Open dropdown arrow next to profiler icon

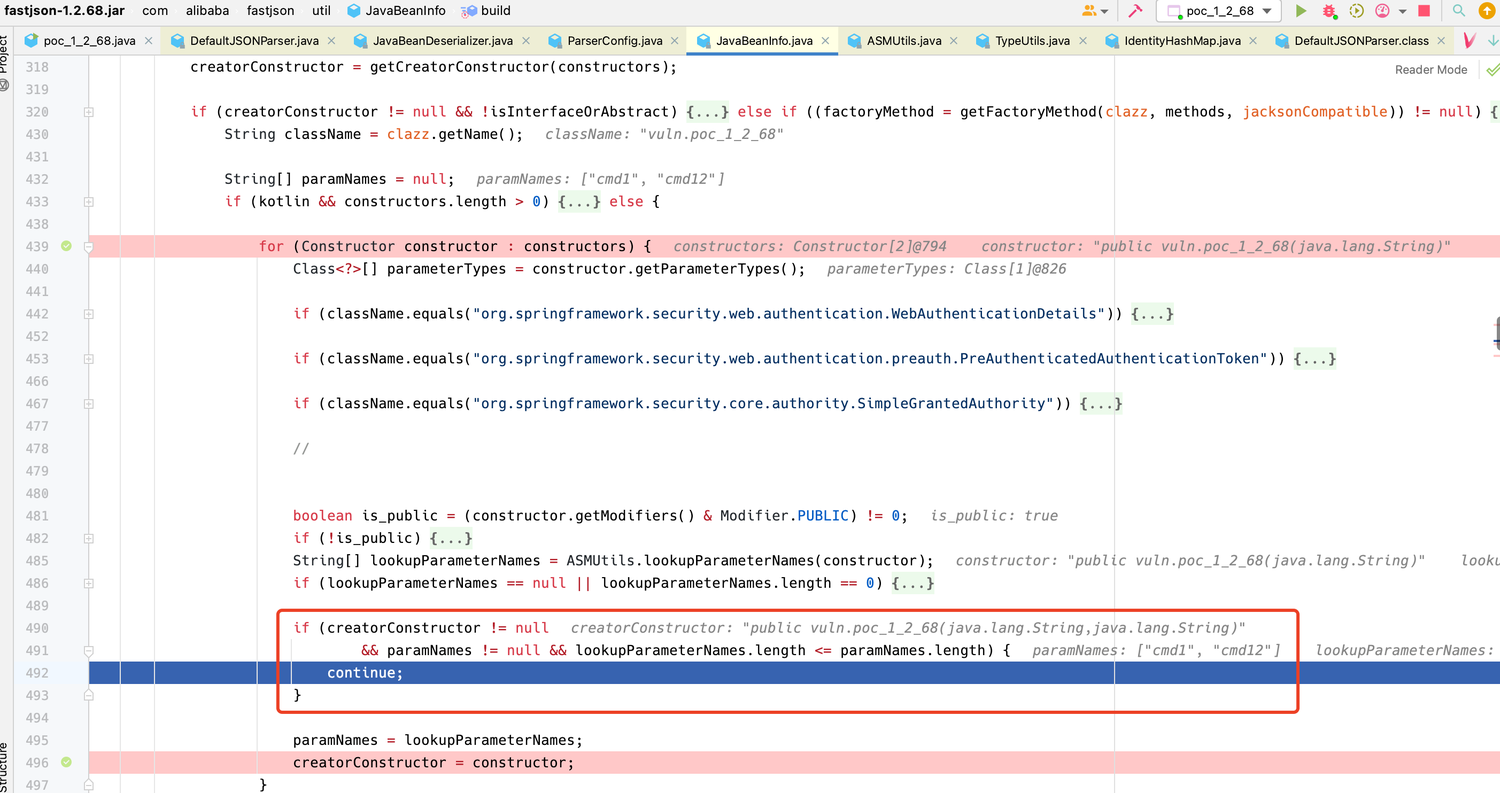(x=1403, y=12)
